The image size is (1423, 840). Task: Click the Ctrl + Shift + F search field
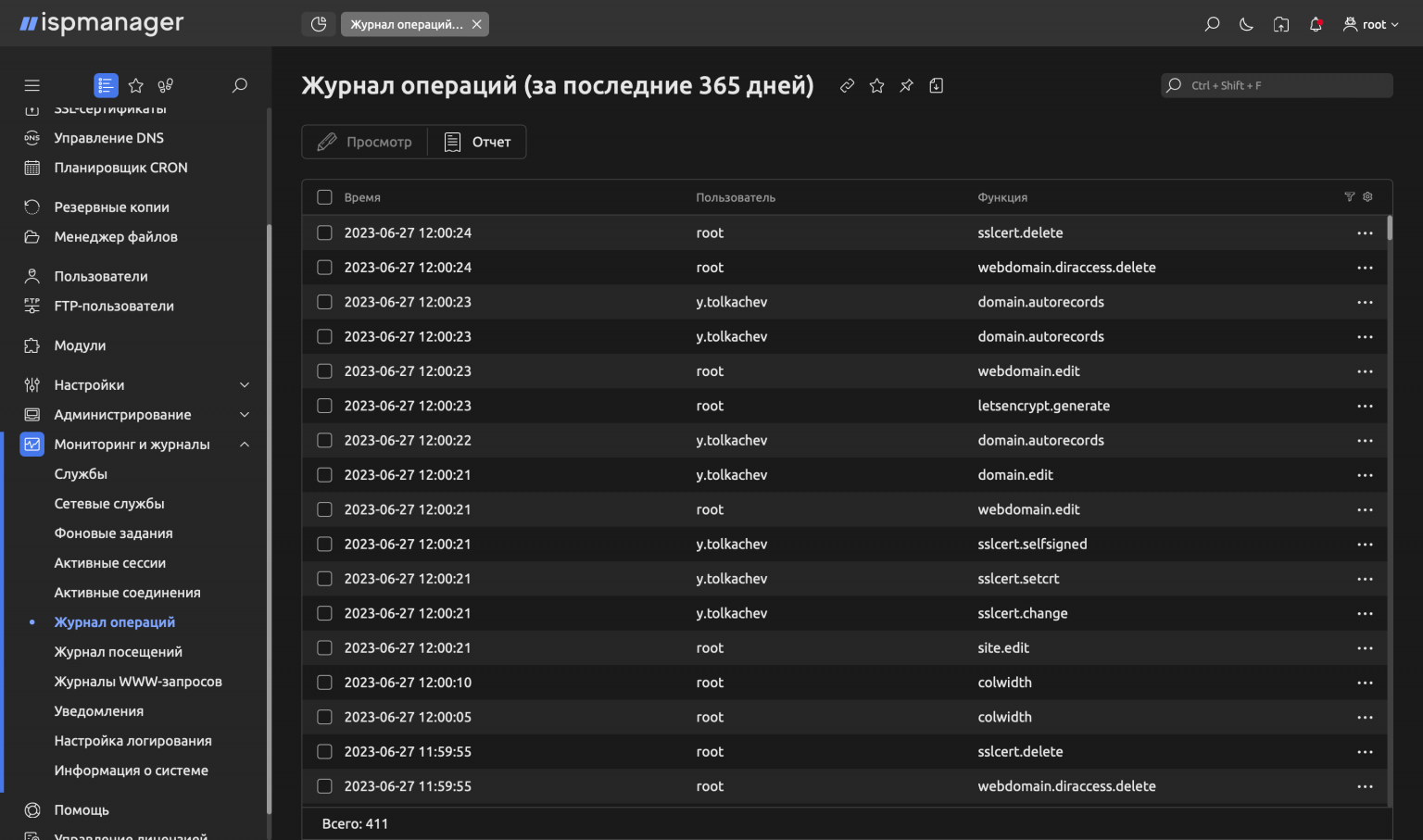click(1276, 84)
